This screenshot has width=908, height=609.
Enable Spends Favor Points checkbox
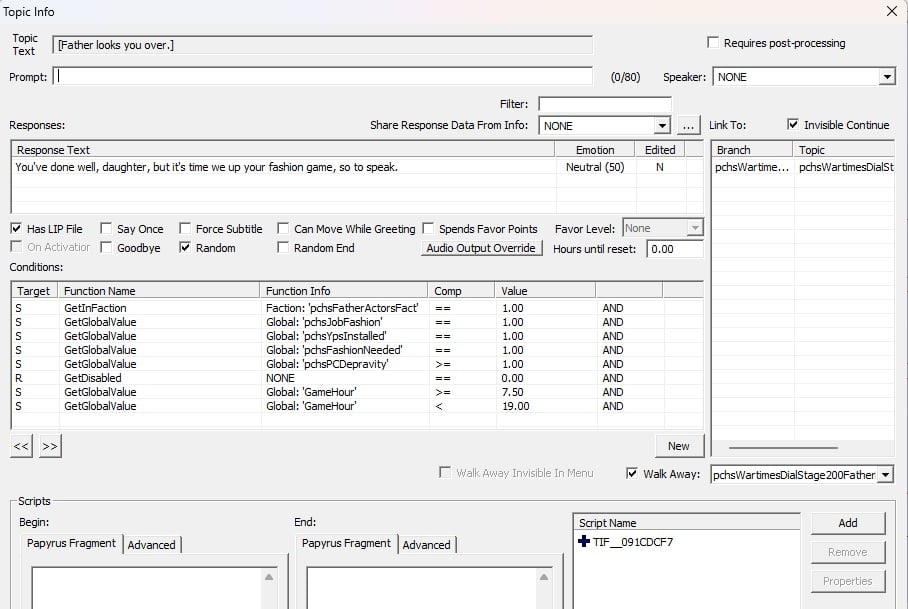(x=428, y=229)
